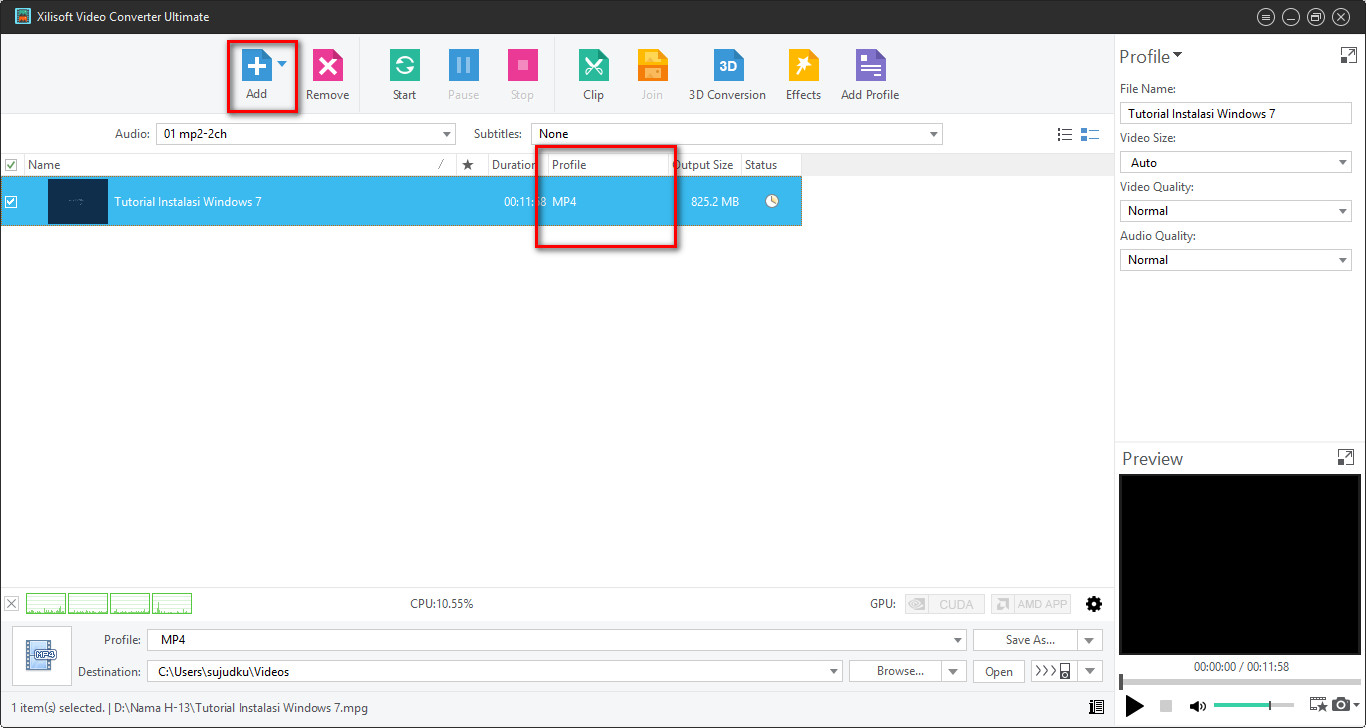
Task: Toggle CUDA GPU acceleration
Action: pyautogui.click(x=944, y=604)
